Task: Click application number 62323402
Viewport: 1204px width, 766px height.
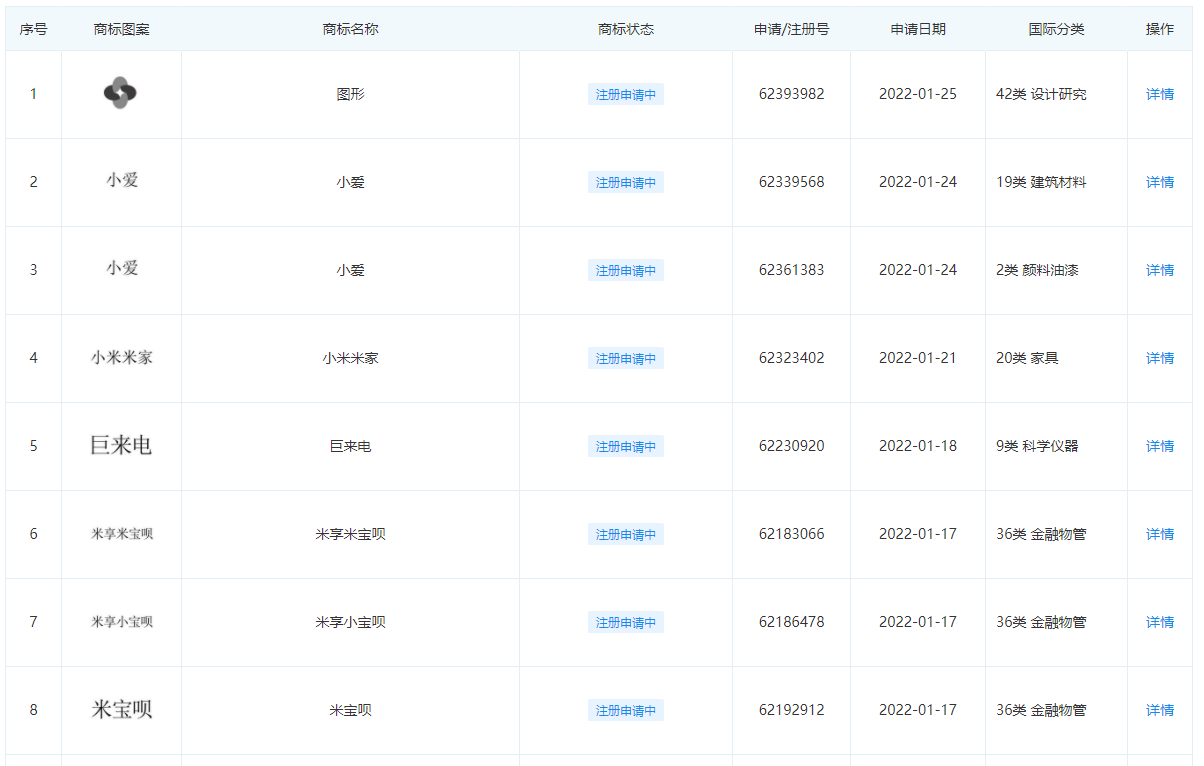Action: 792,358
